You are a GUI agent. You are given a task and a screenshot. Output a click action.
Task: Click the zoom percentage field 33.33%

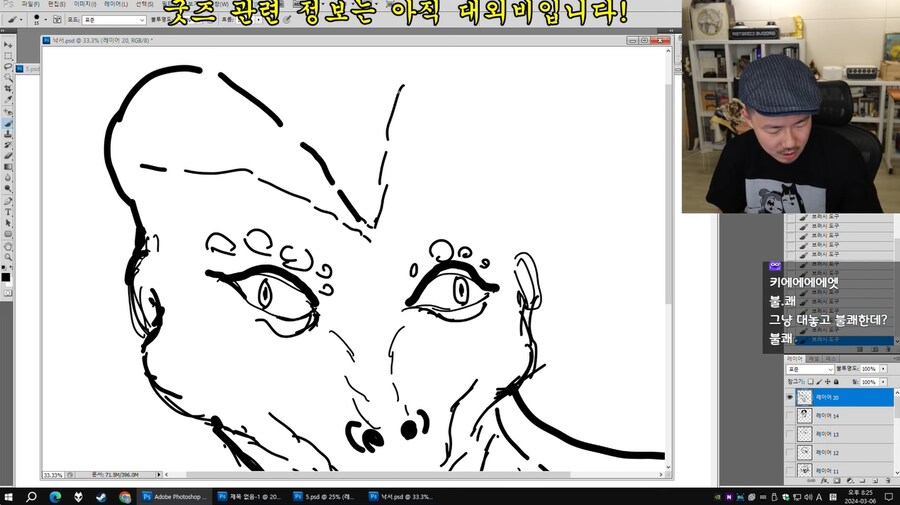click(x=53, y=475)
